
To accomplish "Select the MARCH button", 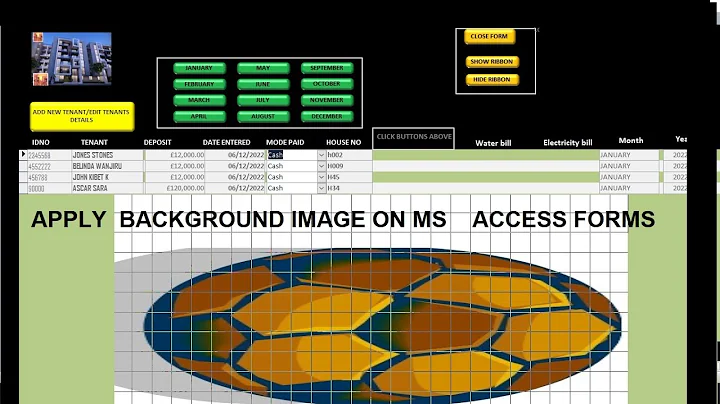I will point(199,100).
